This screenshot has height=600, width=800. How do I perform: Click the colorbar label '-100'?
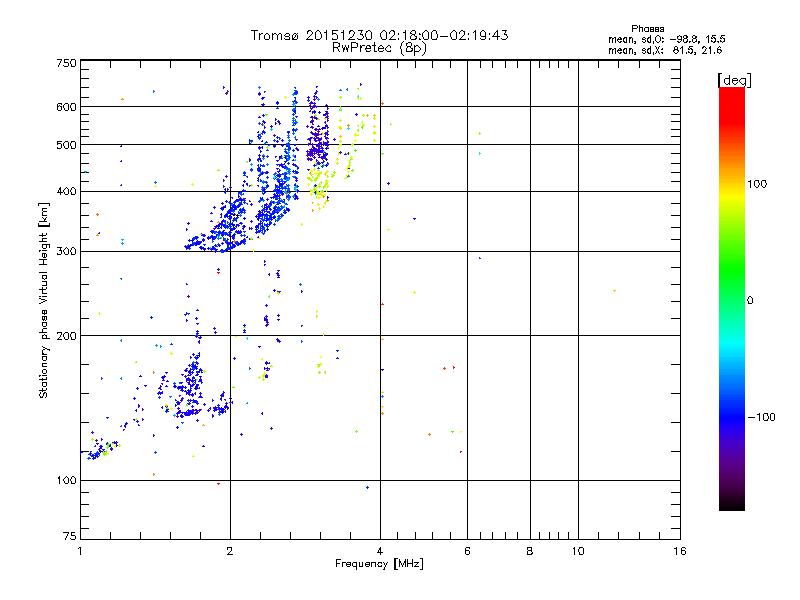tap(761, 417)
